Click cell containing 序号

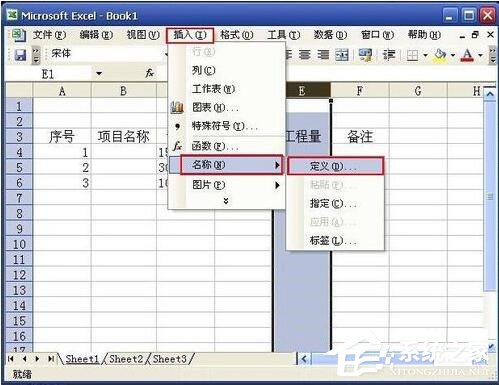click(62, 137)
